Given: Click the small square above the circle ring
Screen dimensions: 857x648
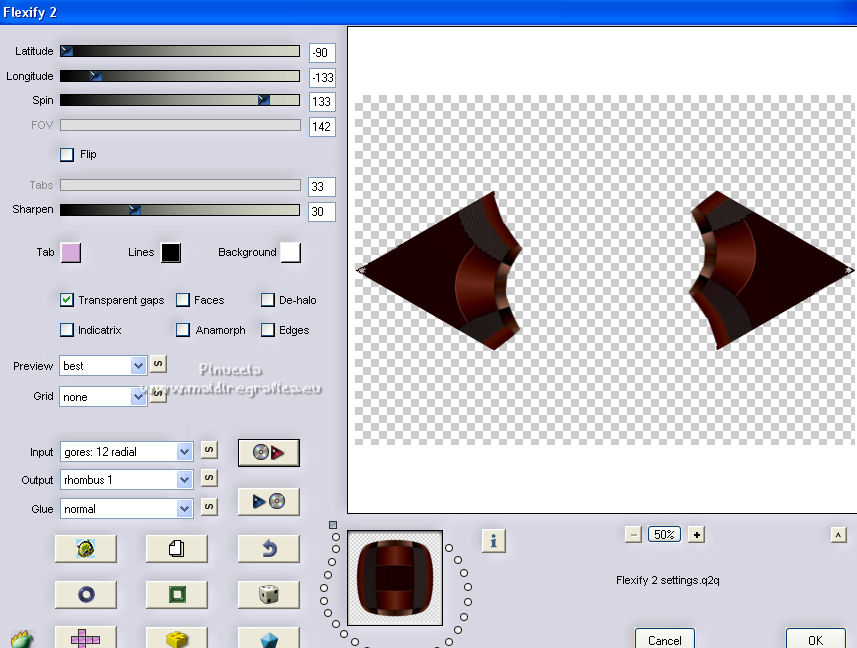Looking at the screenshot, I should pos(333,525).
